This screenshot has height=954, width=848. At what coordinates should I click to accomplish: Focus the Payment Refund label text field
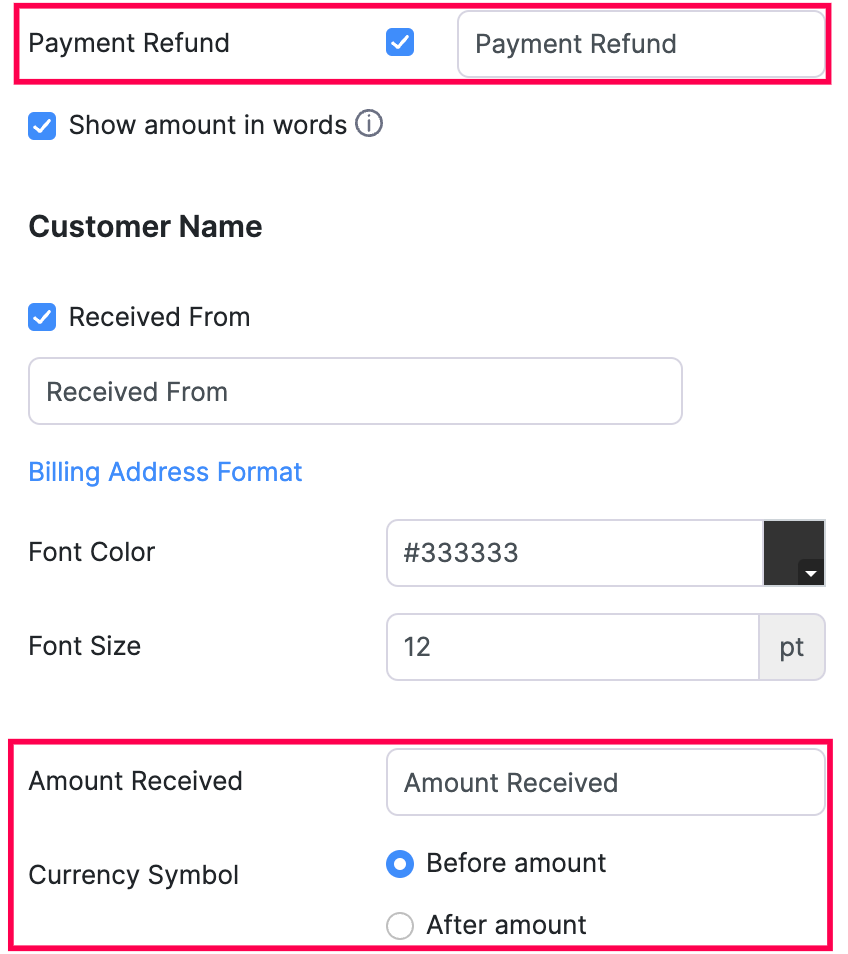coord(640,44)
